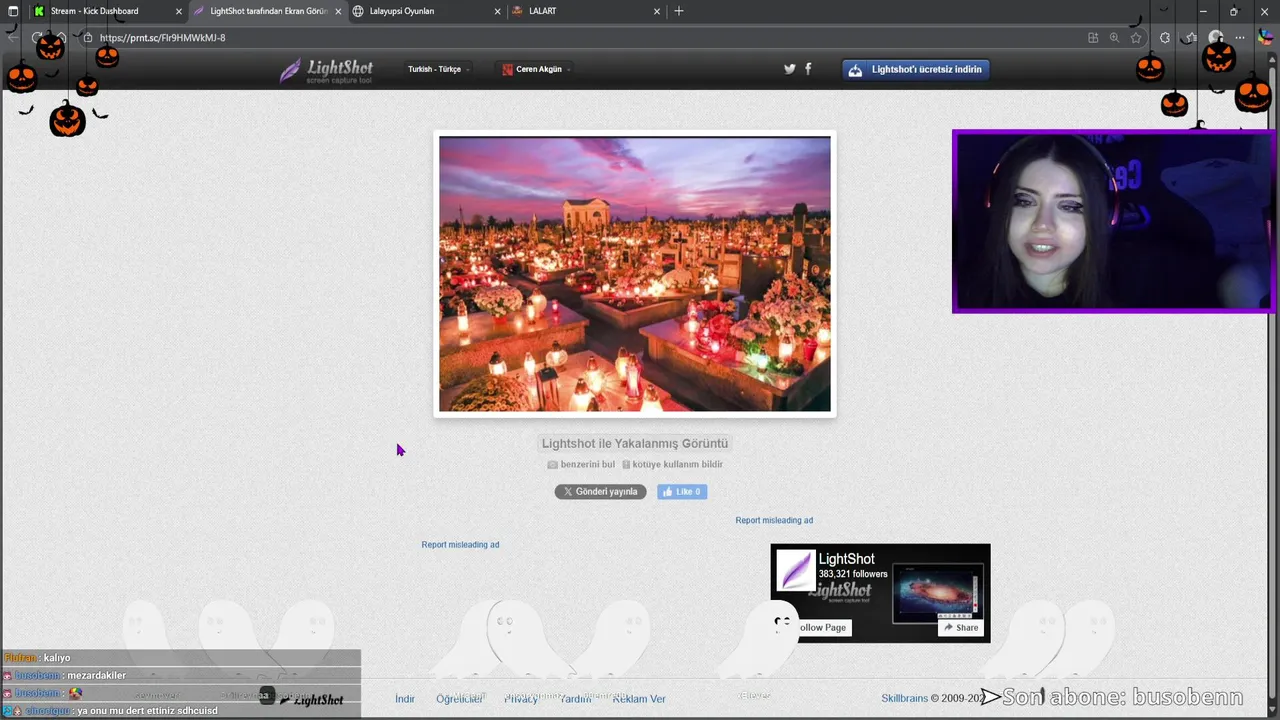Close the LALART tab
This screenshot has width=1280, height=720.
[x=657, y=11]
